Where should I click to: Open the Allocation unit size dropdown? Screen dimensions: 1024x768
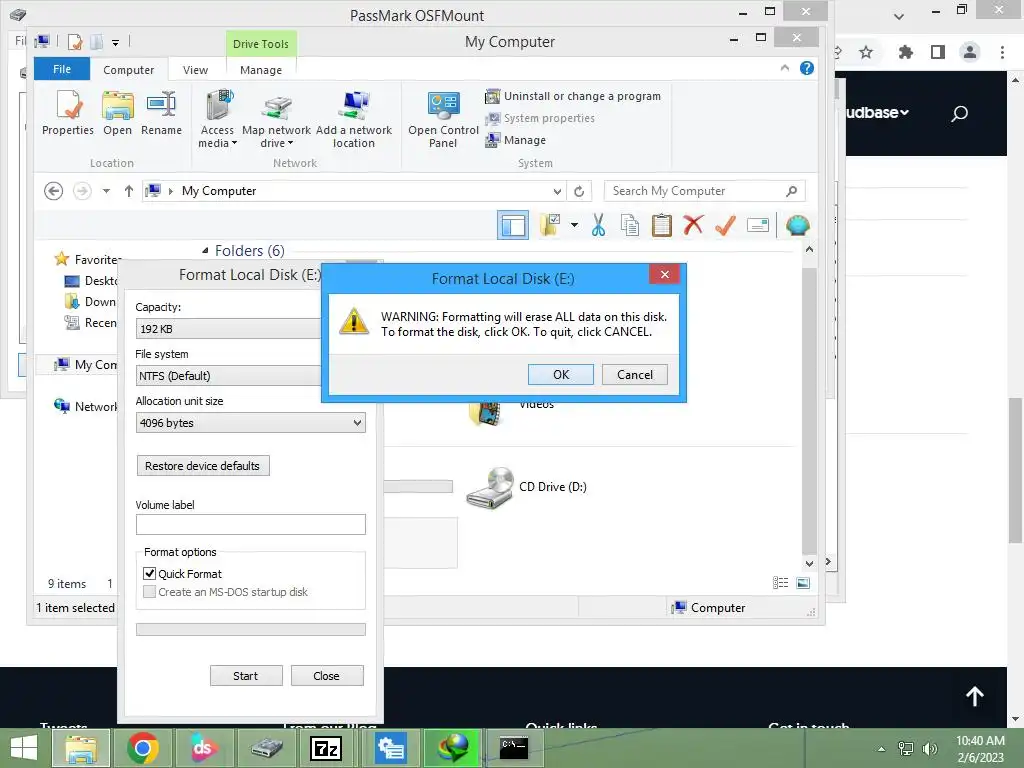pos(251,423)
